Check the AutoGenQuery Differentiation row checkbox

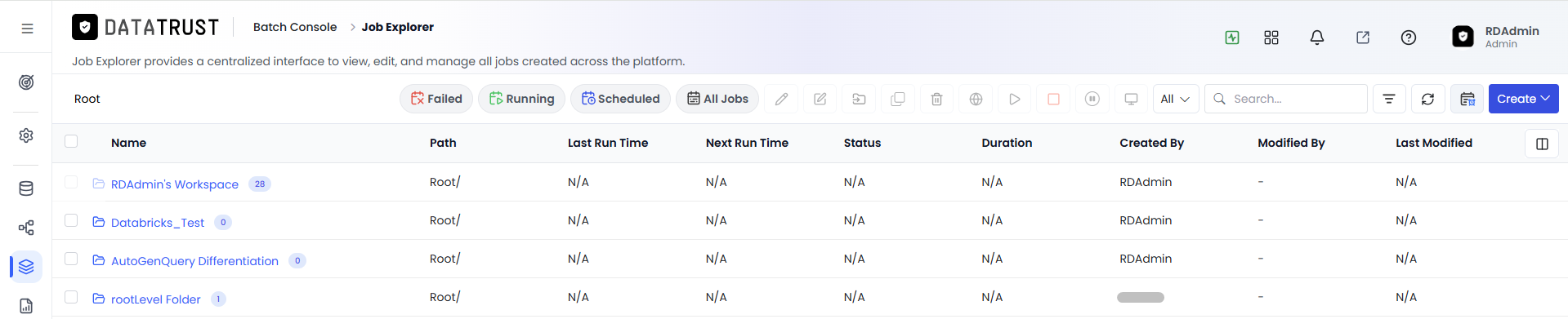pyautogui.click(x=71, y=259)
